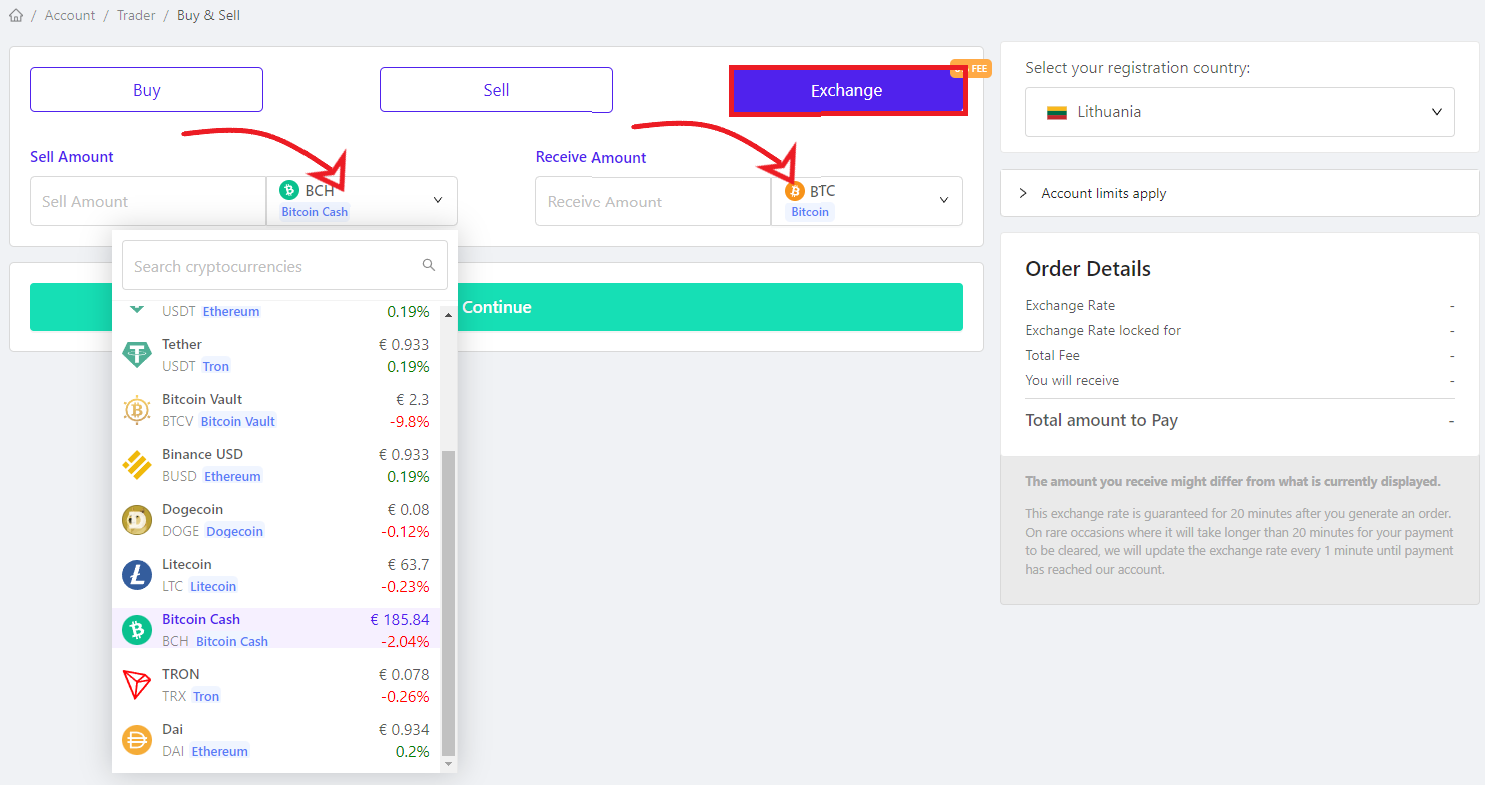Viewport: 1485px width, 785px height.
Task: Expand the Account limits apply section
Action: click(1240, 193)
